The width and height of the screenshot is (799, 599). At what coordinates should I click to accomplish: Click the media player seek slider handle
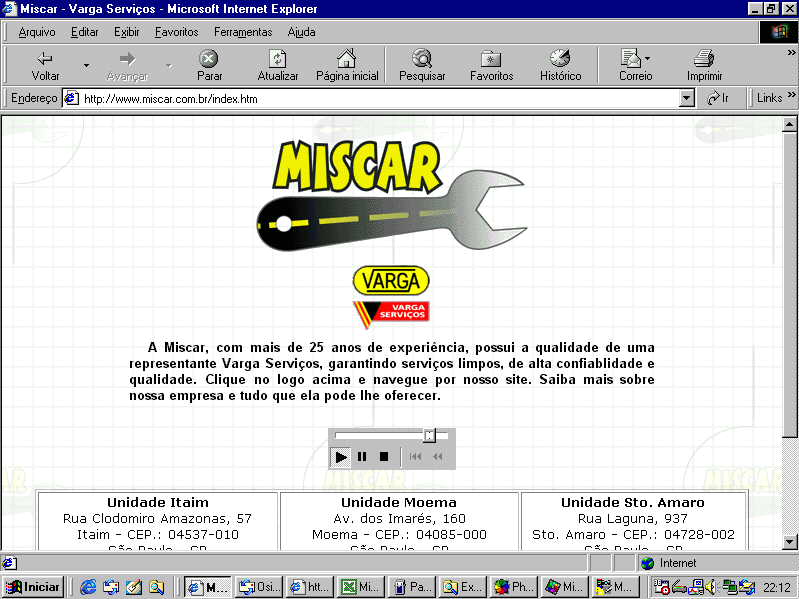(429, 435)
